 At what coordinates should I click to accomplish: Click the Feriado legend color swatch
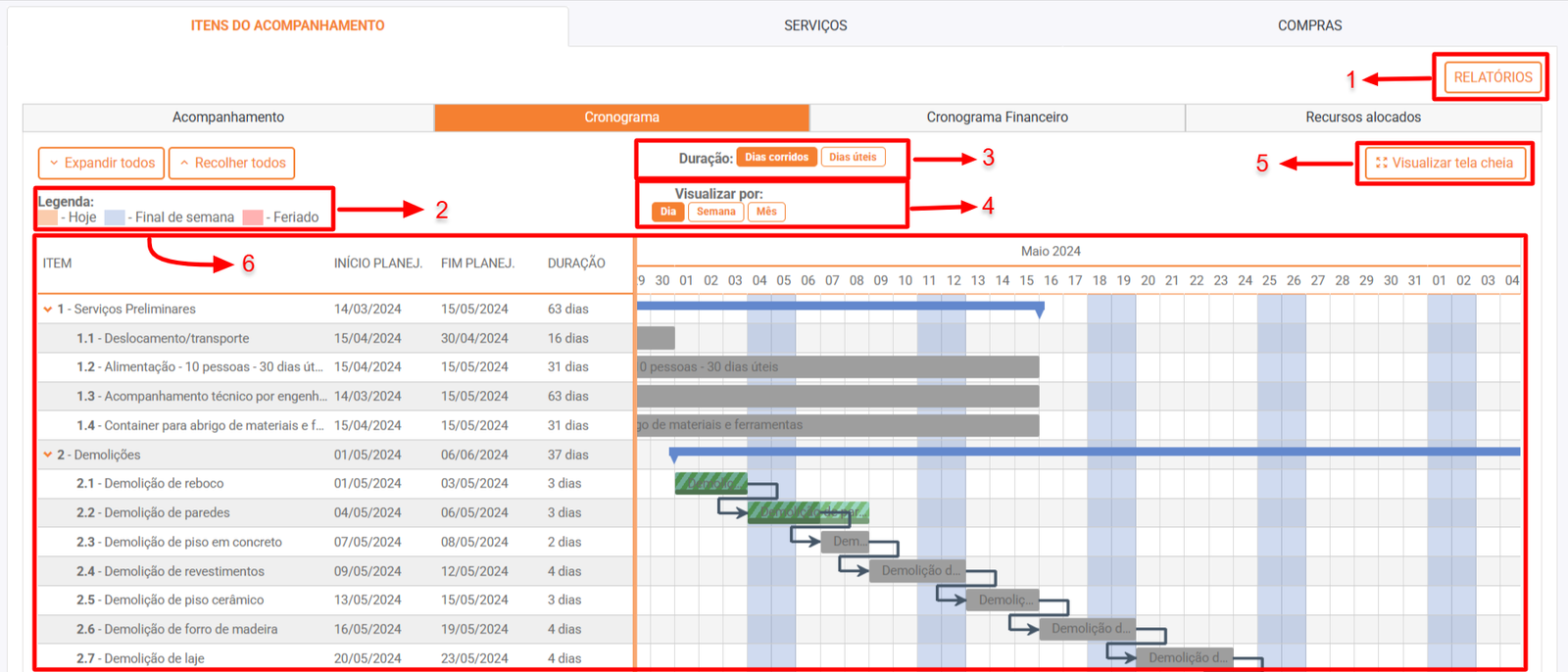coord(253,217)
